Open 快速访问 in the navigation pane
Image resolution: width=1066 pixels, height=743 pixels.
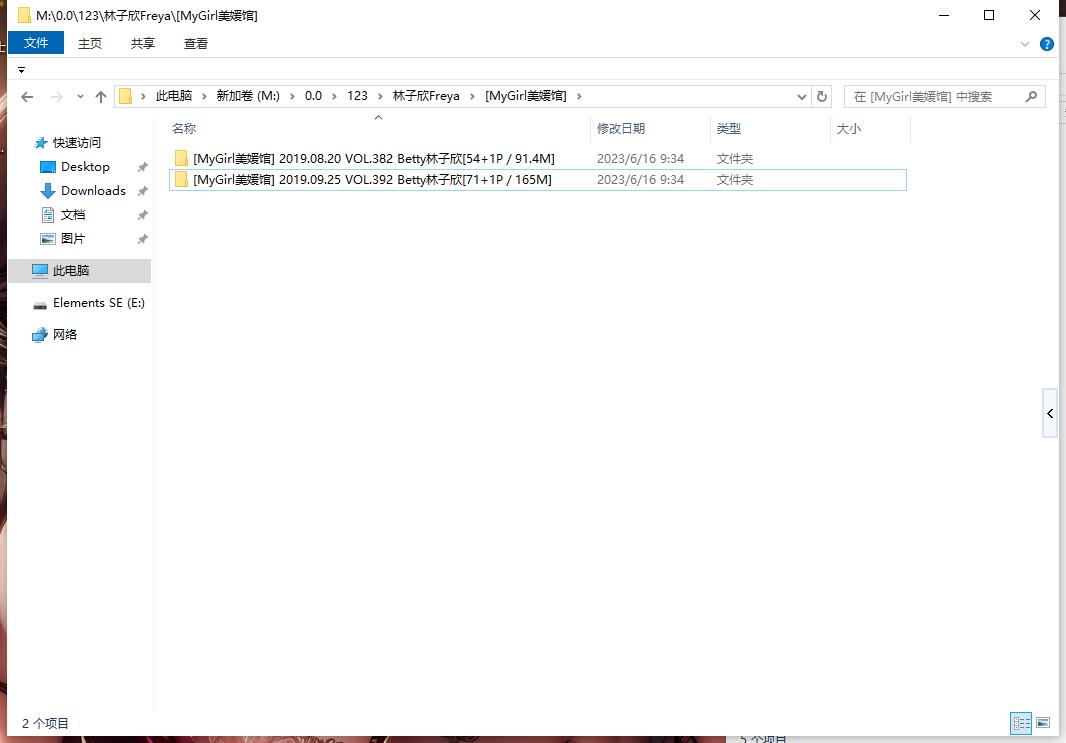[x=76, y=143]
